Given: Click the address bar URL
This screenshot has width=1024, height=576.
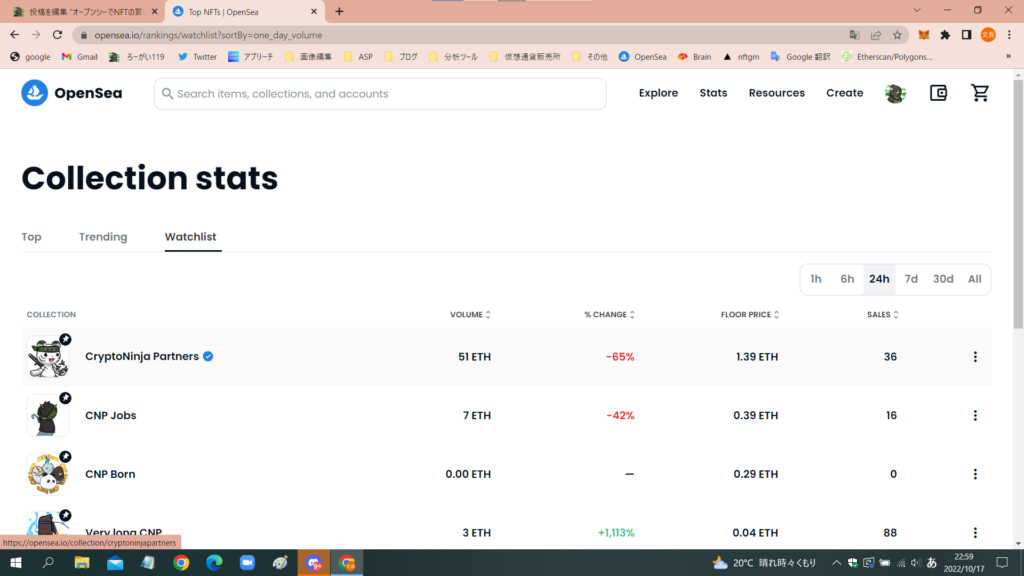Looking at the screenshot, I should tap(208, 35).
